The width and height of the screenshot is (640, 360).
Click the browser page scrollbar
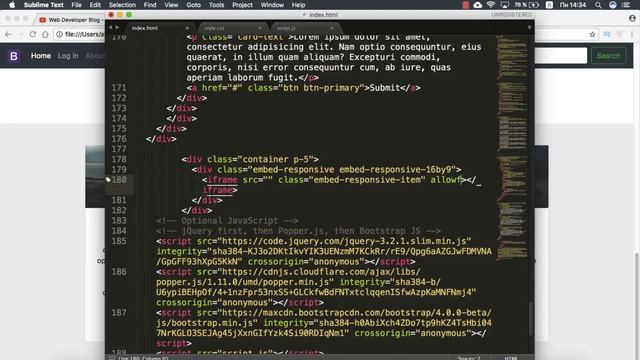(637, 306)
